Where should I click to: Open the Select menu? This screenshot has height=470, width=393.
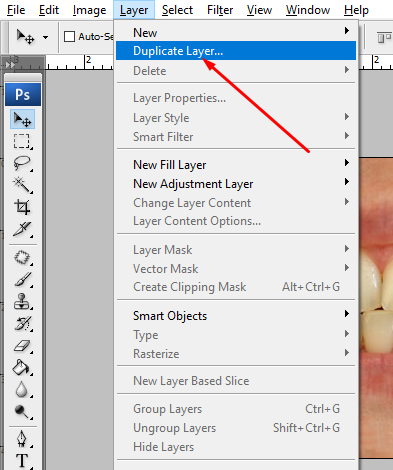(x=177, y=10)
